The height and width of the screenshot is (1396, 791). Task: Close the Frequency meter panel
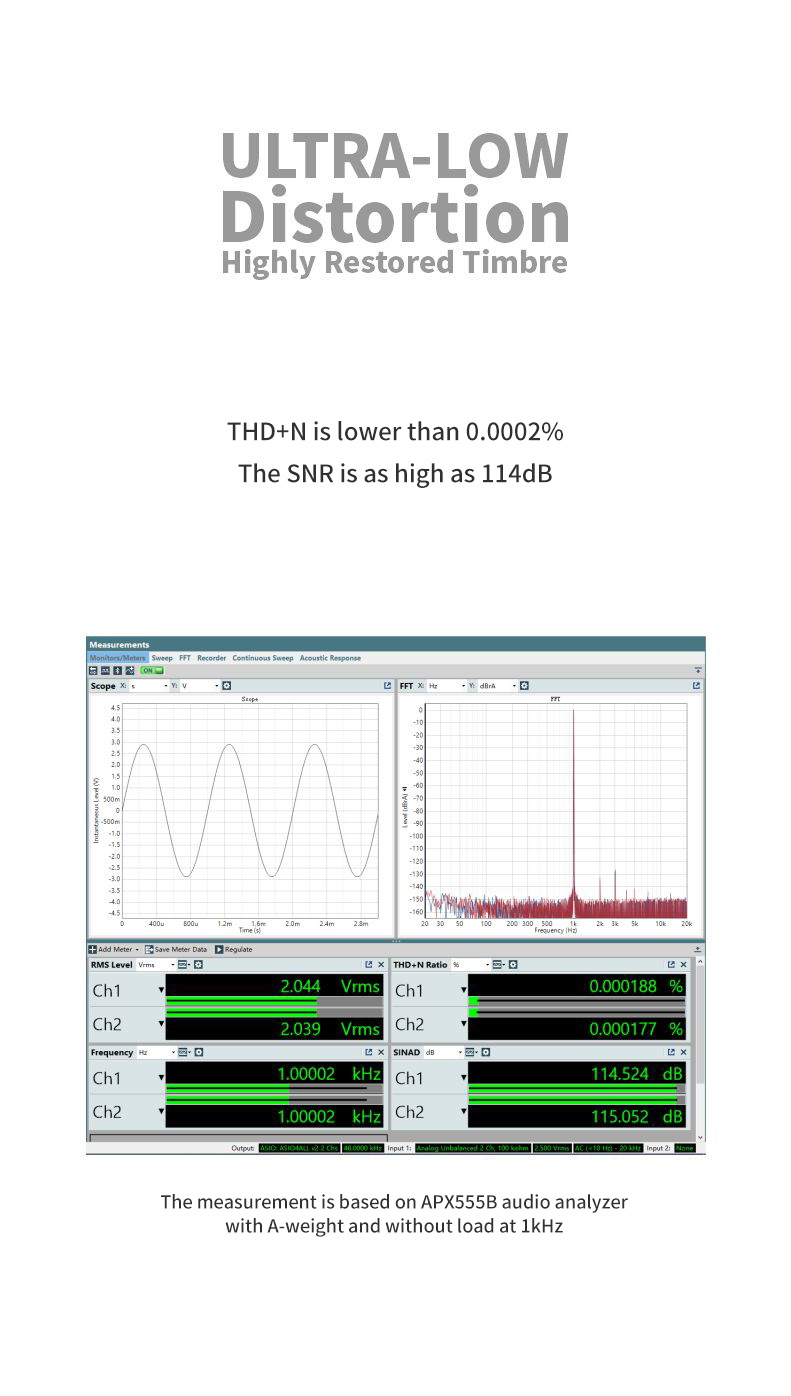click(x=381, y=1052)
